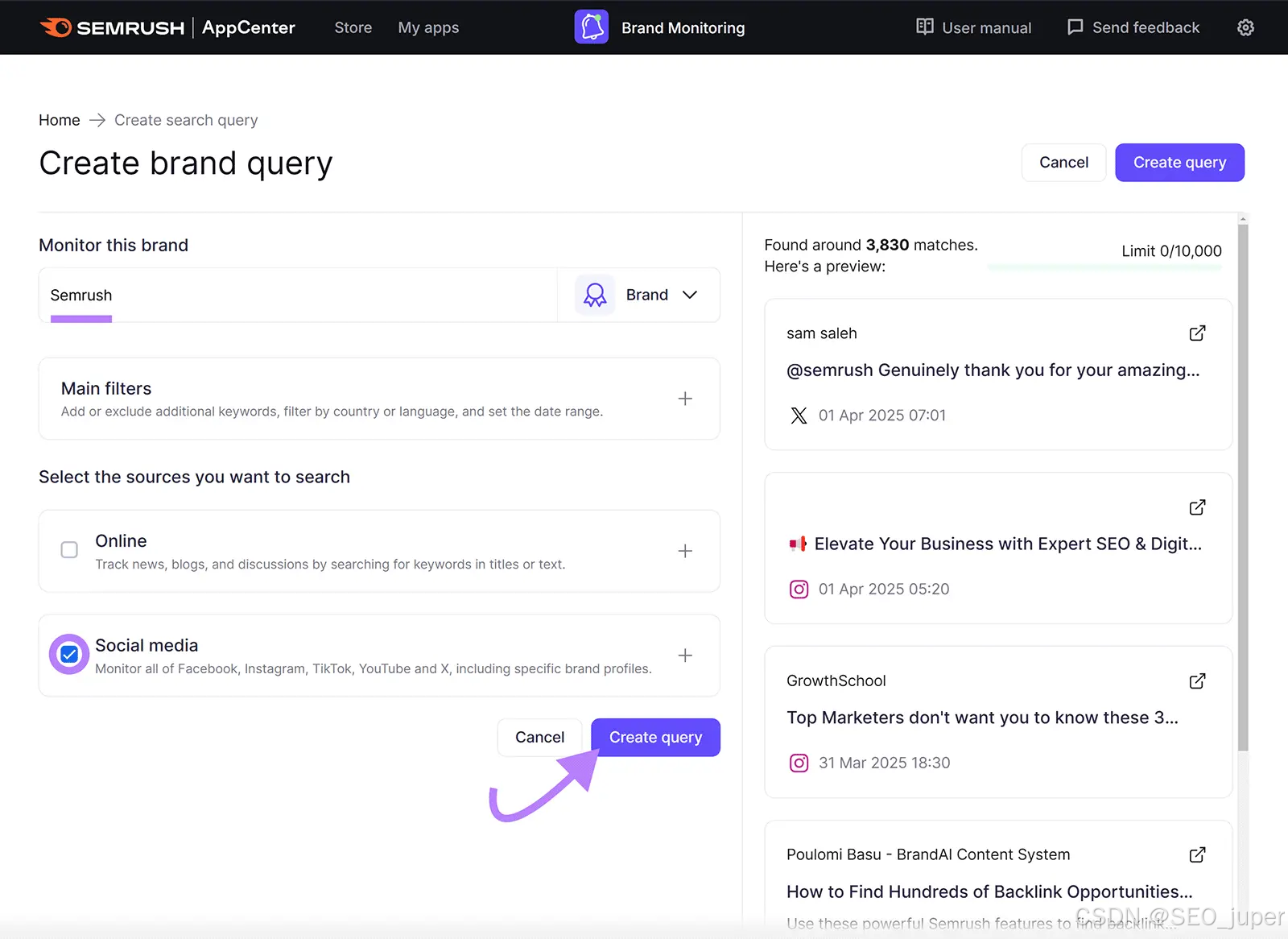Click bottom Cancel button

pos(539,738)
